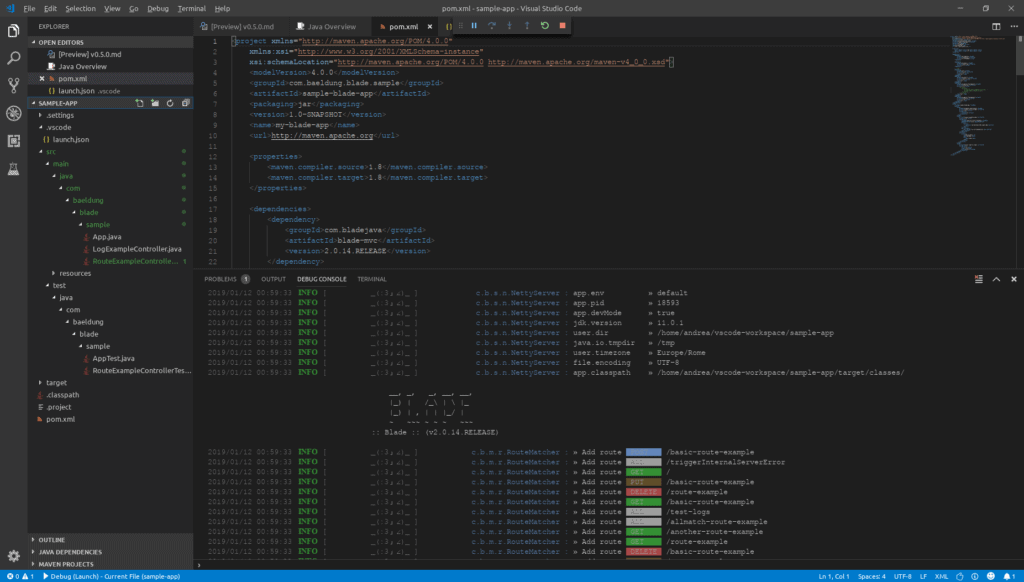This screenshot has height=582, width=1024.
Task: Open App.java in the file tree
Action: click(106, 236)
